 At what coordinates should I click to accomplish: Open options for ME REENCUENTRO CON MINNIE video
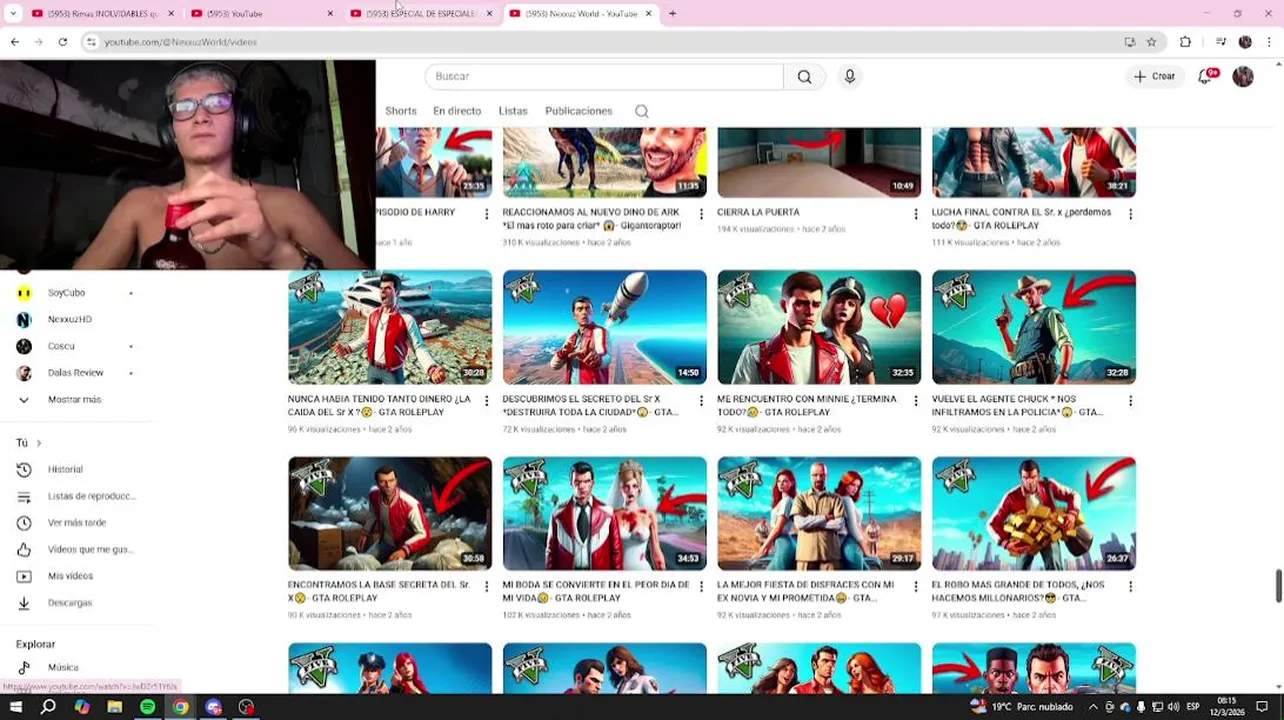(x=915, y=401)
